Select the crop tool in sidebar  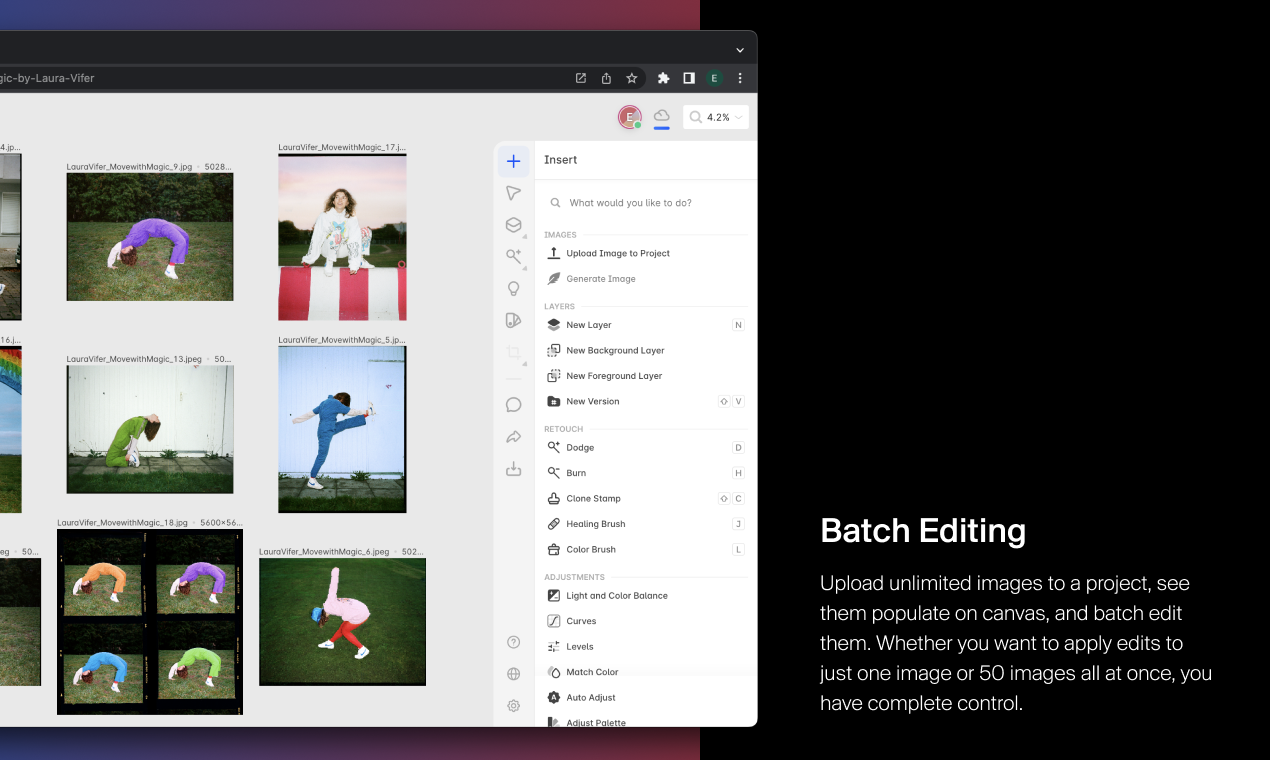[x=513, y=353]
